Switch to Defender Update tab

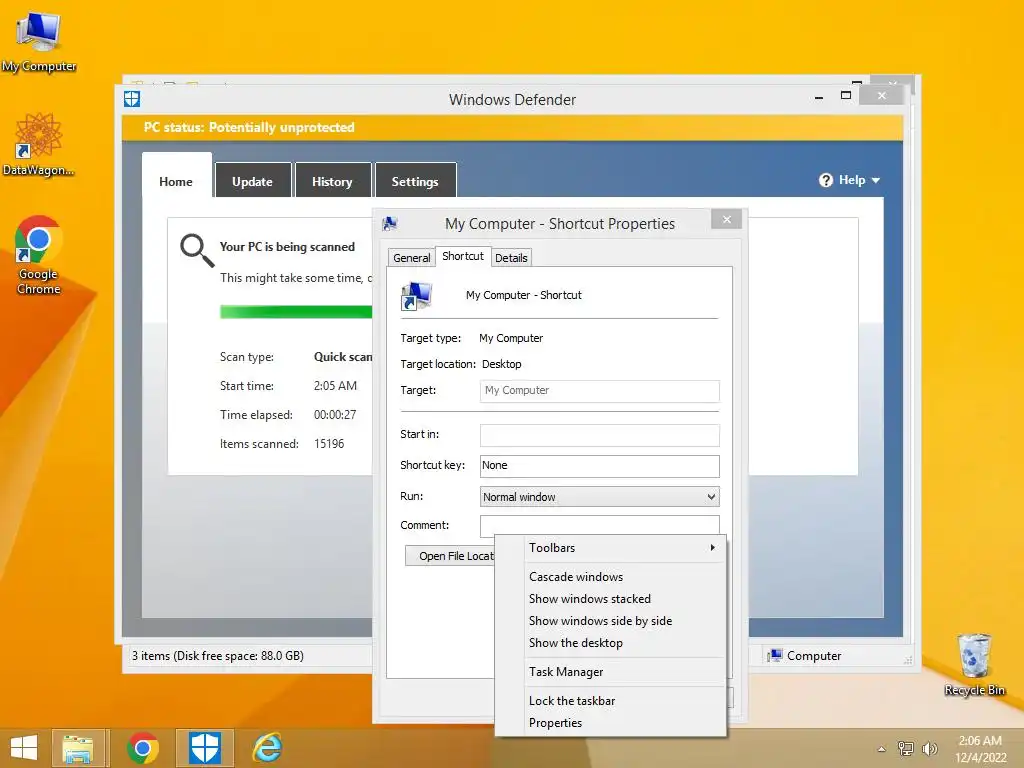[x=252, y=181]
